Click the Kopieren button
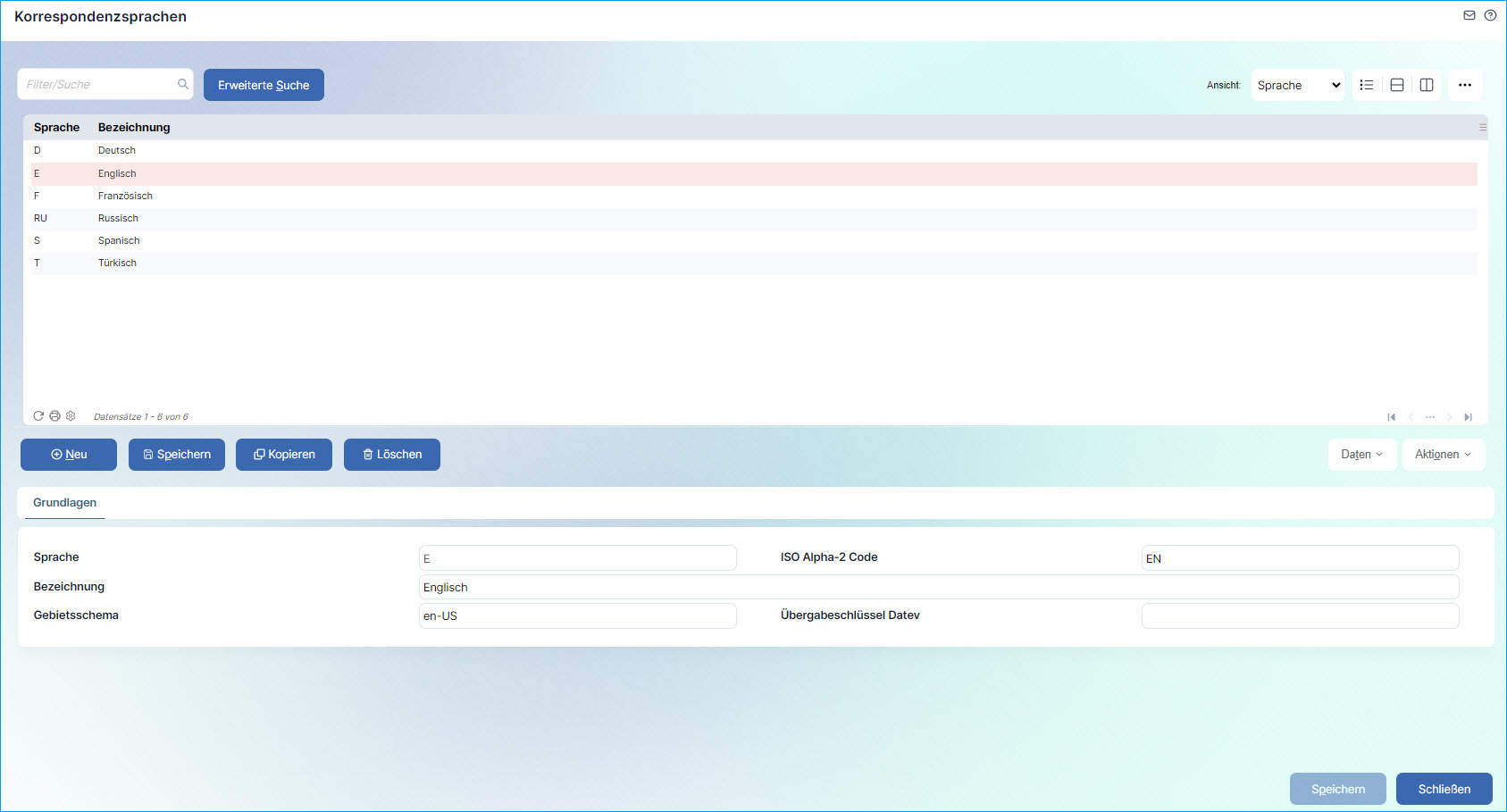This screenshot has width=1507, height=812. pyautogui.click(x=284, y=455)
